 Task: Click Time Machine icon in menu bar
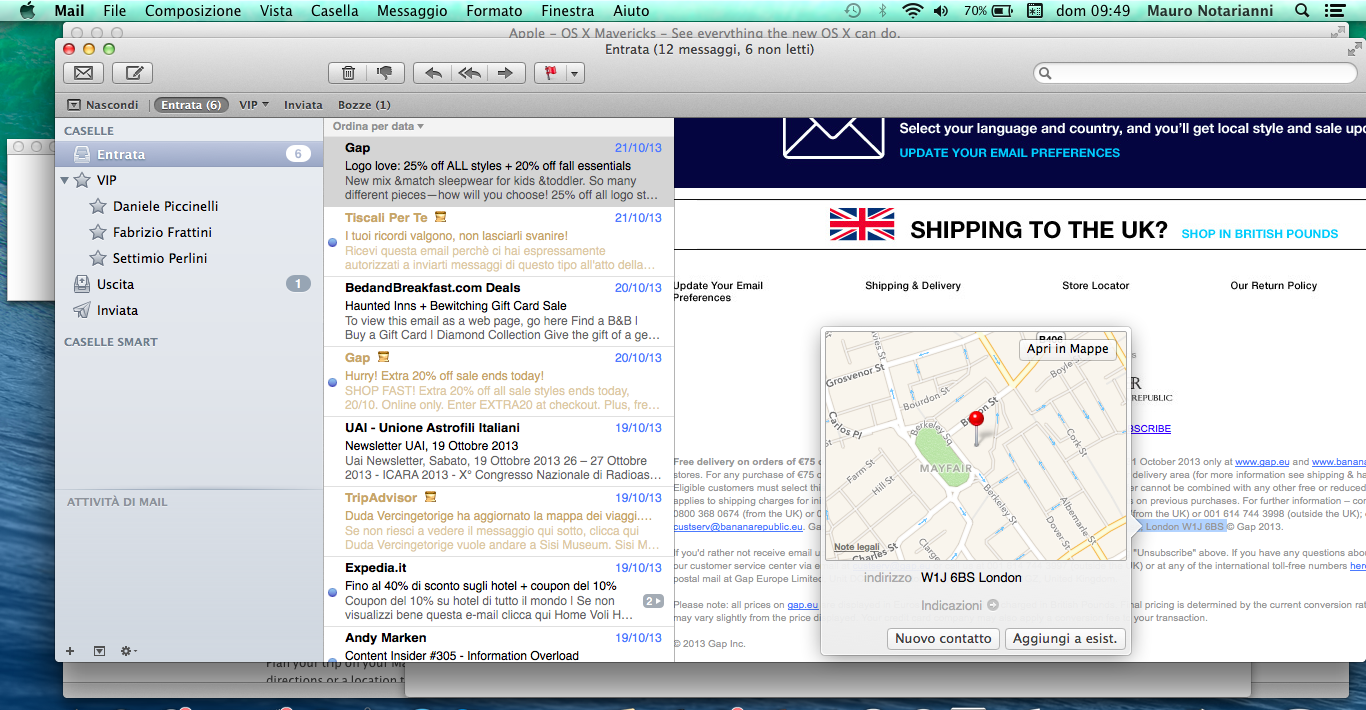pyautogui.click(x=852, y=11)
